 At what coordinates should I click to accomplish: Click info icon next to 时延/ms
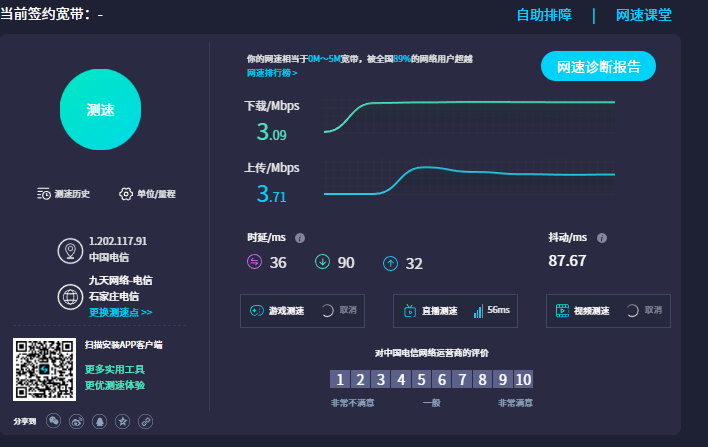coord(300,238)
